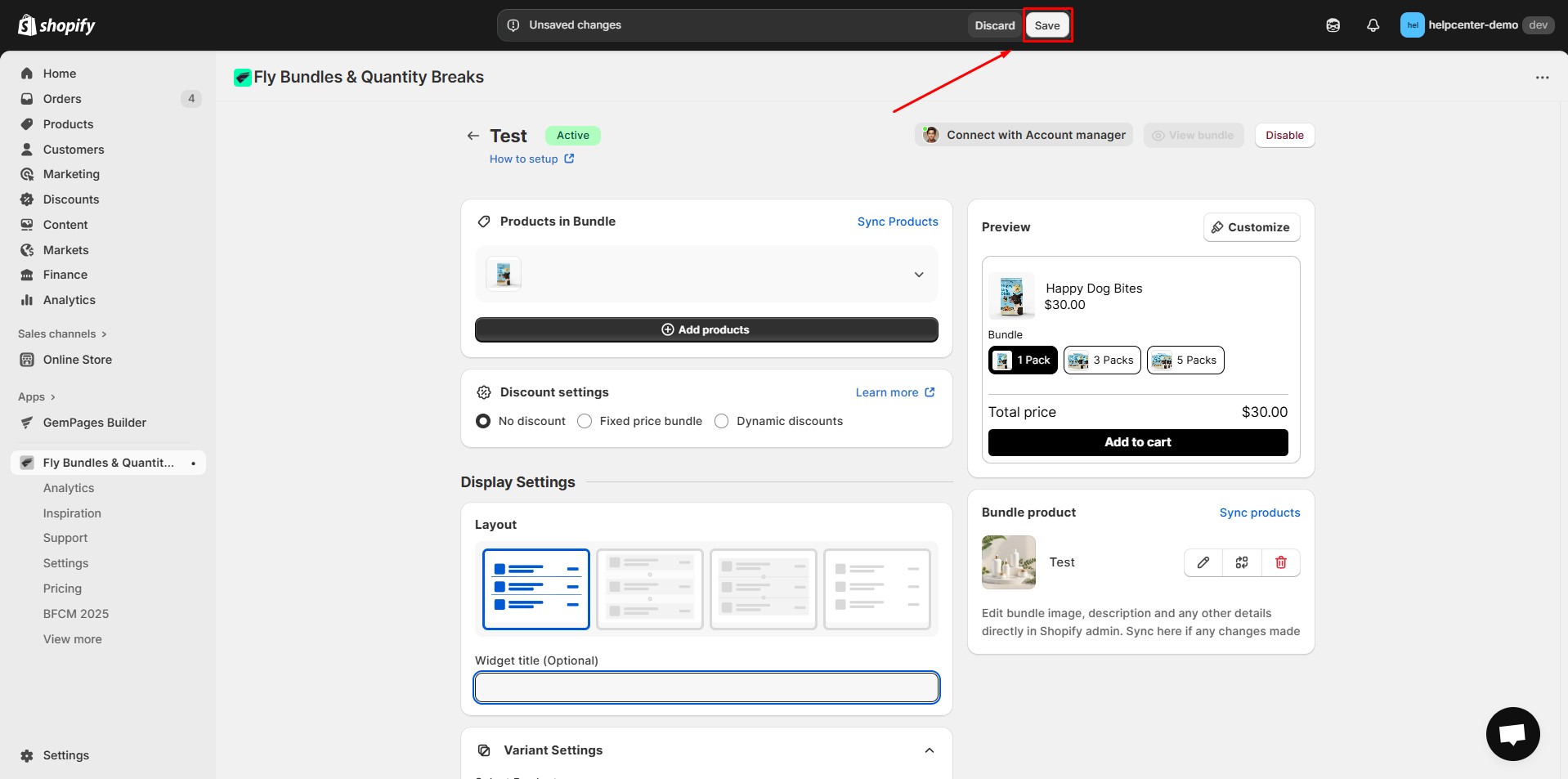Open the chat support bubble
1568x779 pixels.
tap(1512, 733)
